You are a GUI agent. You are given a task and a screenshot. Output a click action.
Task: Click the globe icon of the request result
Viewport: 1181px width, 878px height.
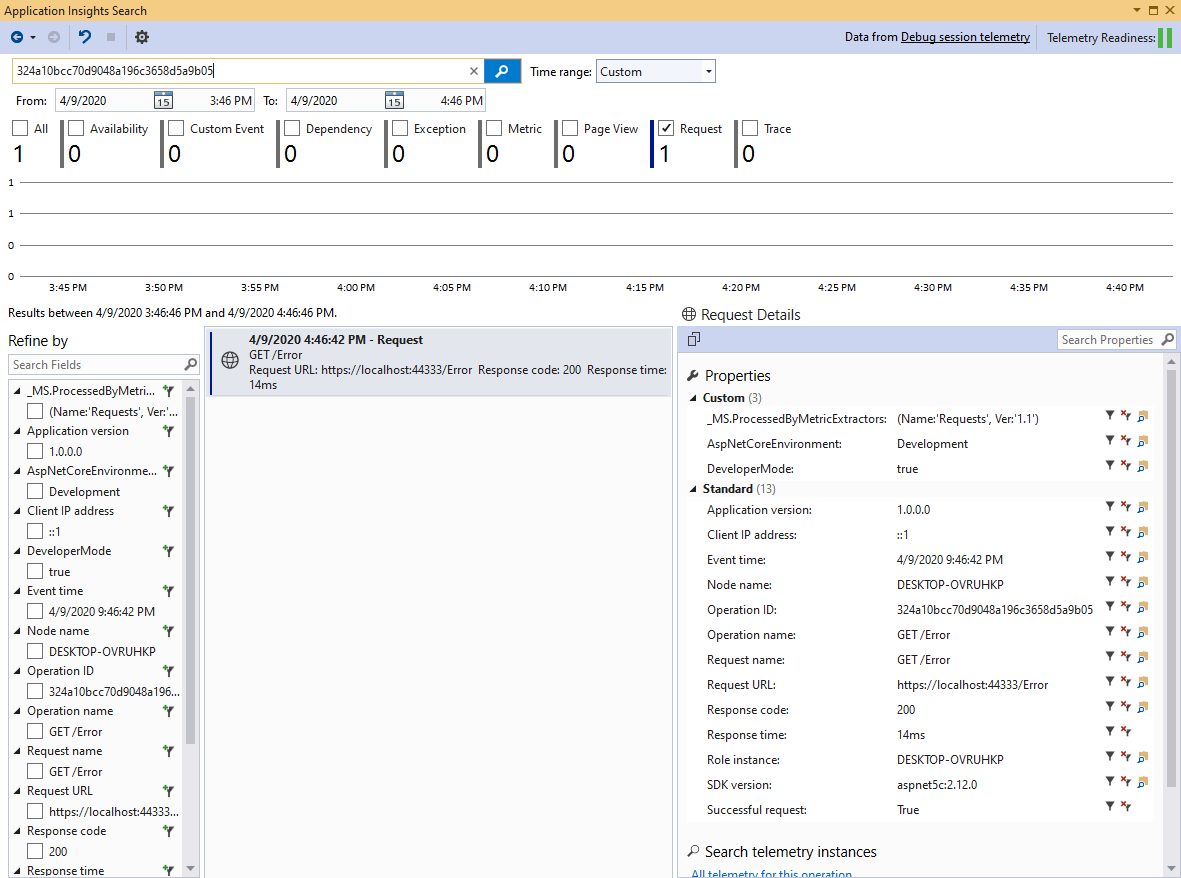(x=230, y=361)
